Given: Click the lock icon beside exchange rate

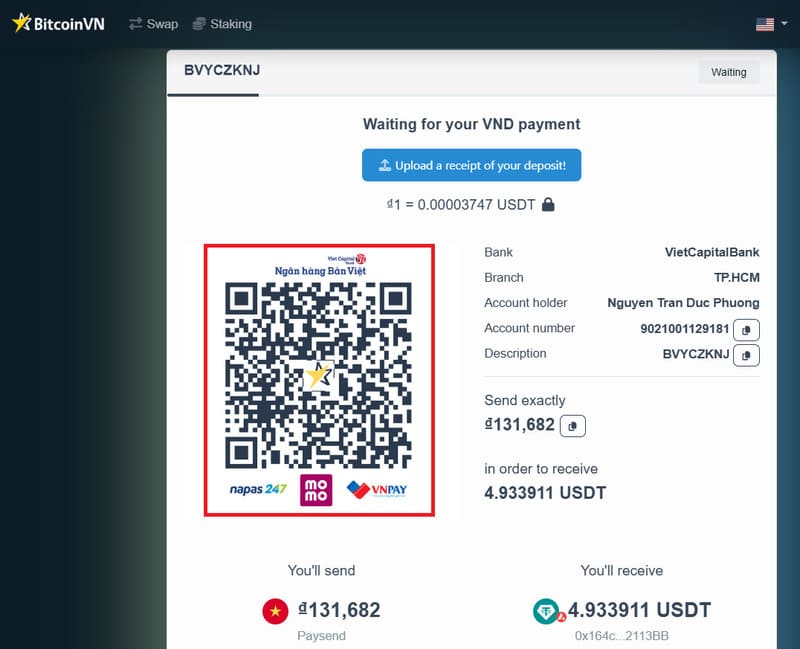Looking at the screenshot, I should [547, 202].
